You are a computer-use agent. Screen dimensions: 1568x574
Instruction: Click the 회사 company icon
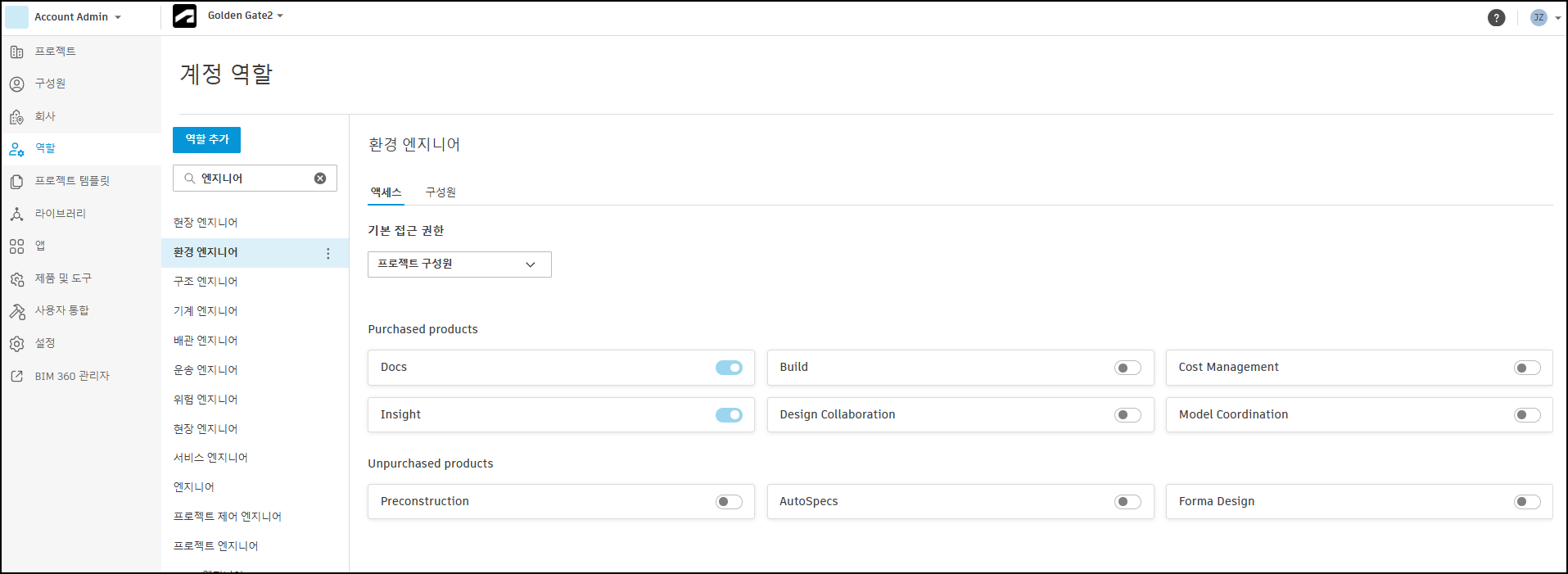pyautogui.click(x=16, y=117)
